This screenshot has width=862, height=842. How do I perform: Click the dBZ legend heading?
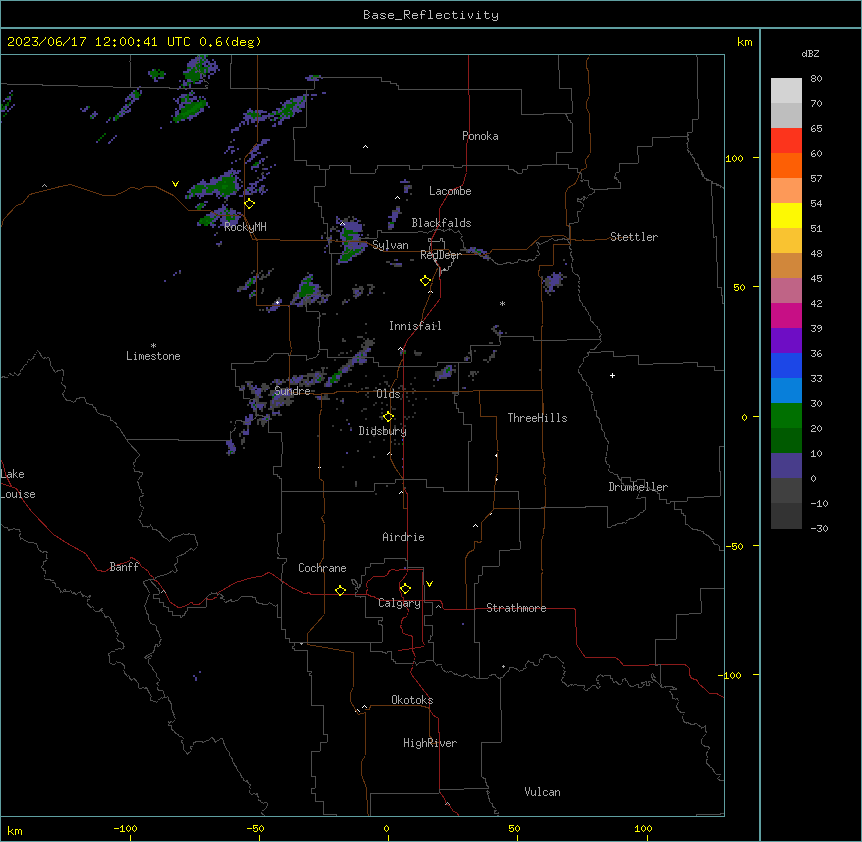[810, 54]
